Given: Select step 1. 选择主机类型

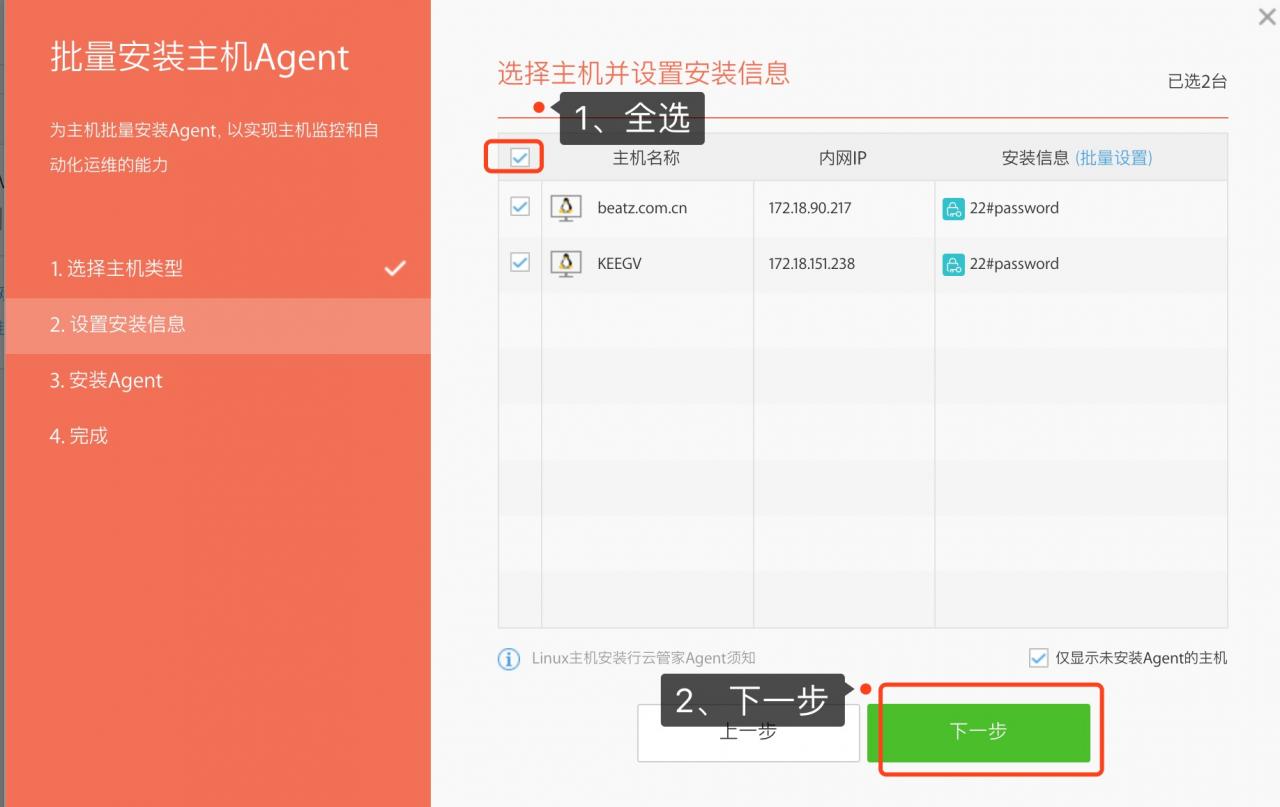Looking at the screenshot, I should pyautogui.click(x=117, y=269).
